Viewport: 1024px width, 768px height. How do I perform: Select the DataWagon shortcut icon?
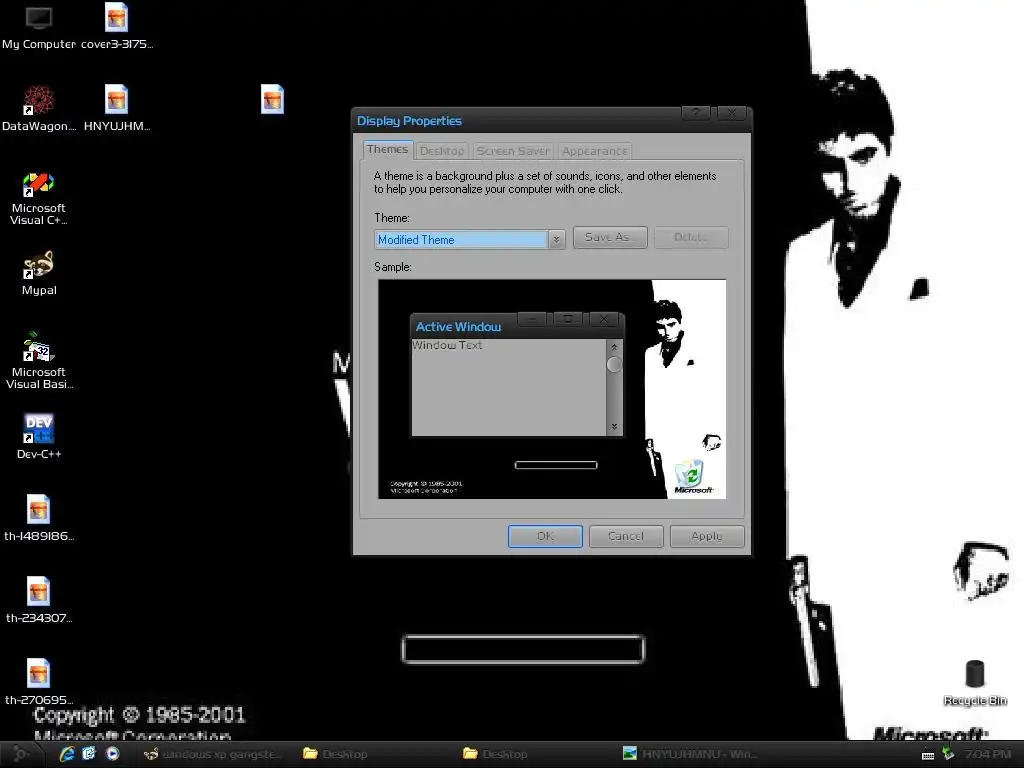point(39,108)
